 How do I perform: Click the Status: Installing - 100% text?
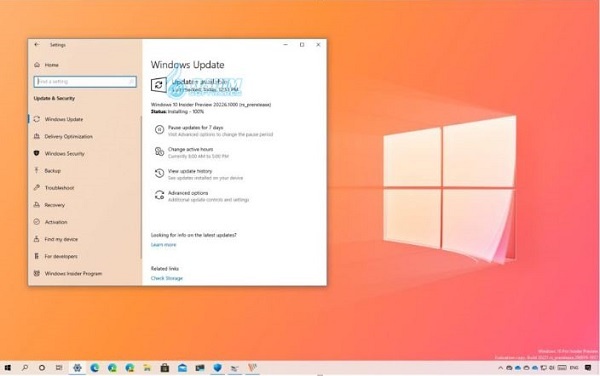(x=178, y=112)
